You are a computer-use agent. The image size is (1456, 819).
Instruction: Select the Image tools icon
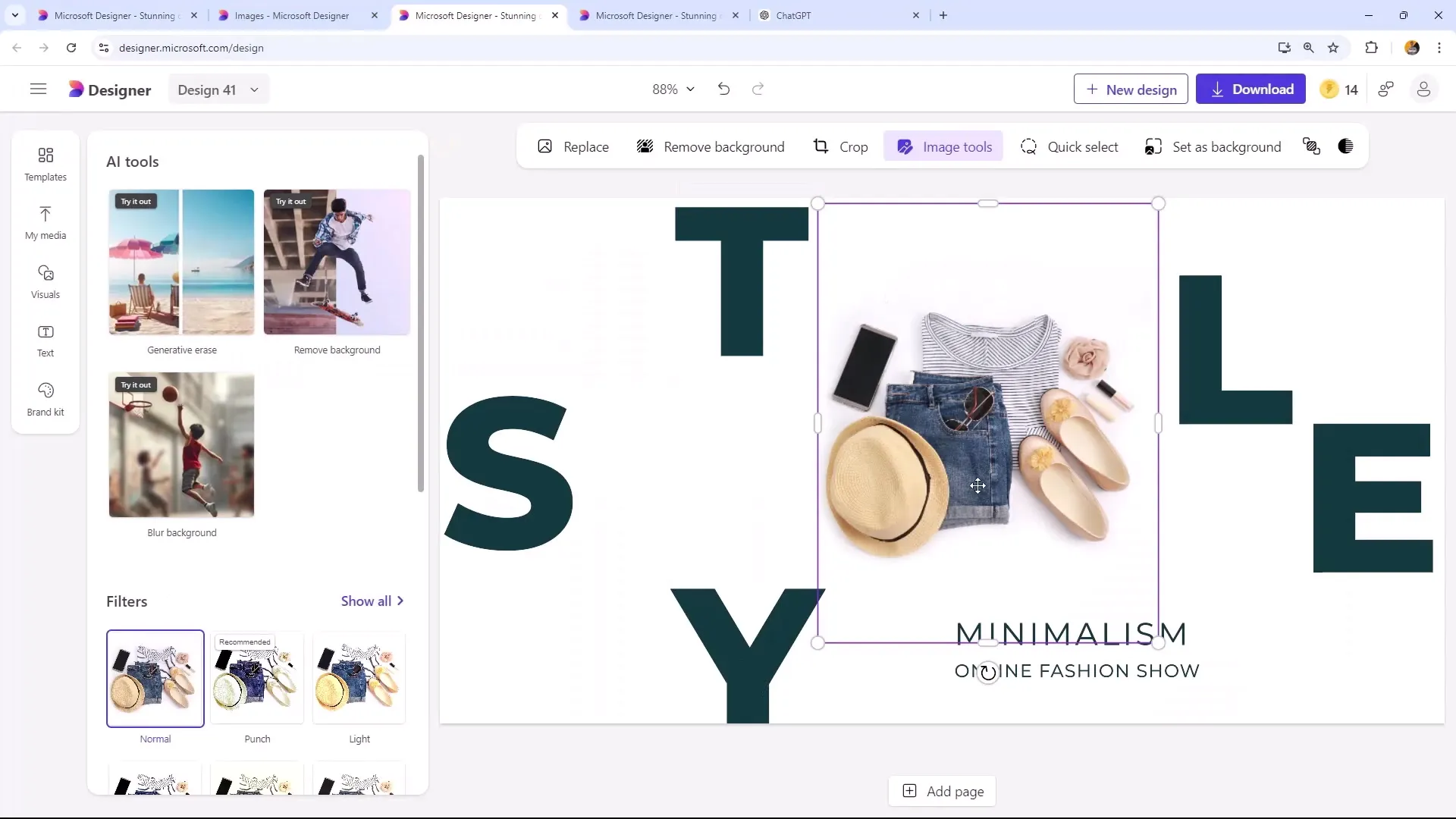pos(905,147)
